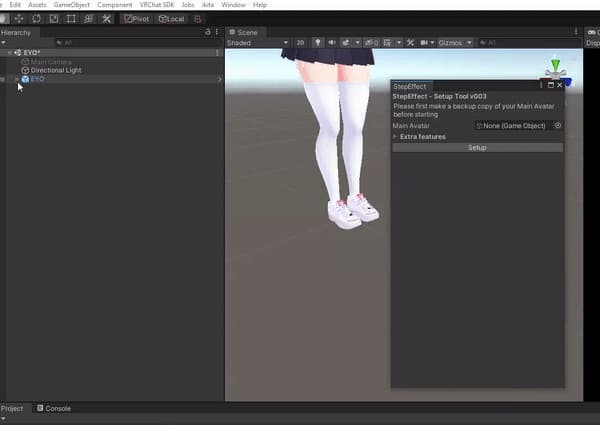This screenshot has height=425, width=600.
Task: Select the Move tool in toolbar
Action: click(19, 19)
